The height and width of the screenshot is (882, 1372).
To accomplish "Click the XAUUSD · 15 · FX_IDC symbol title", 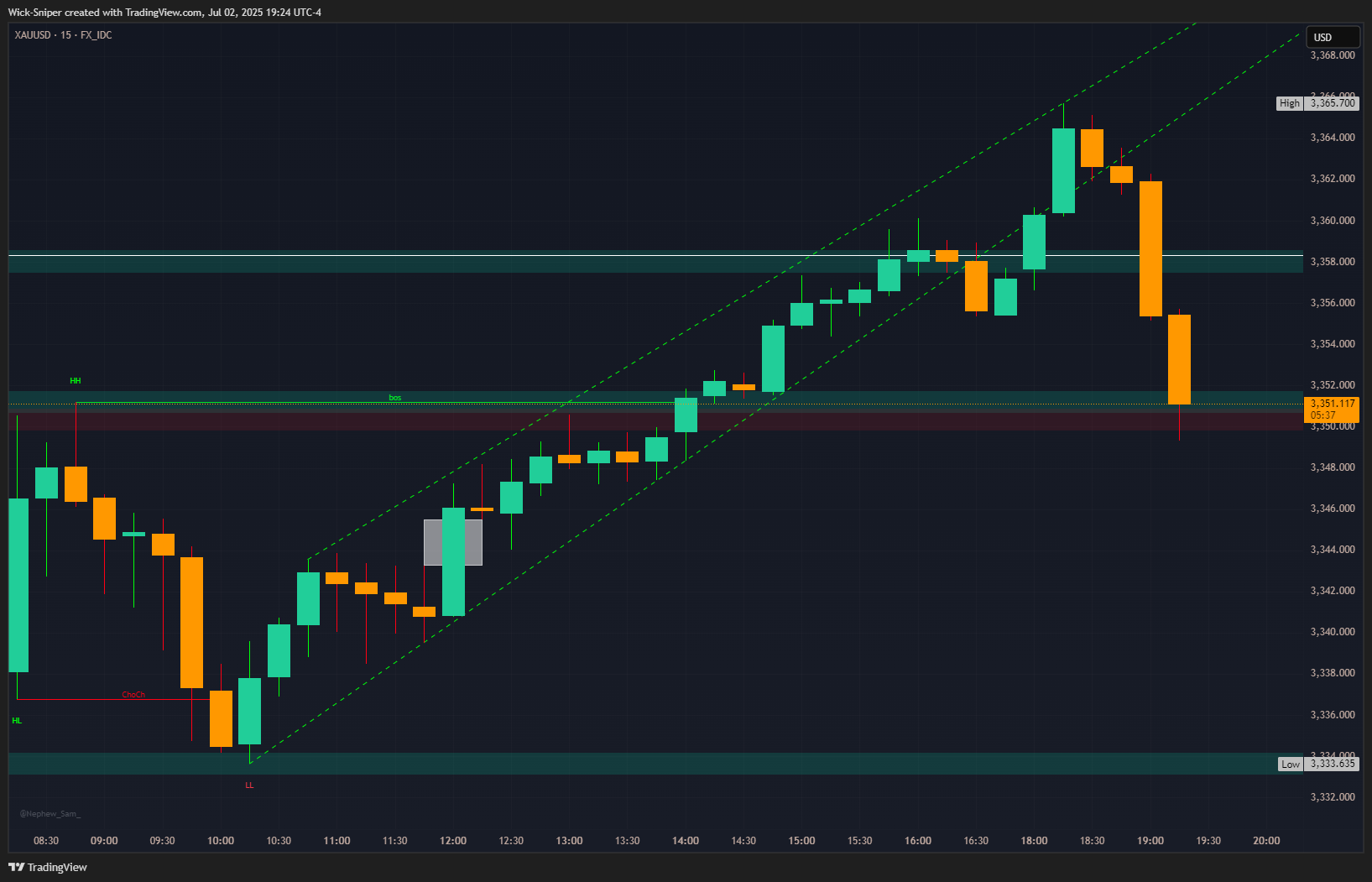I will 63,35.
